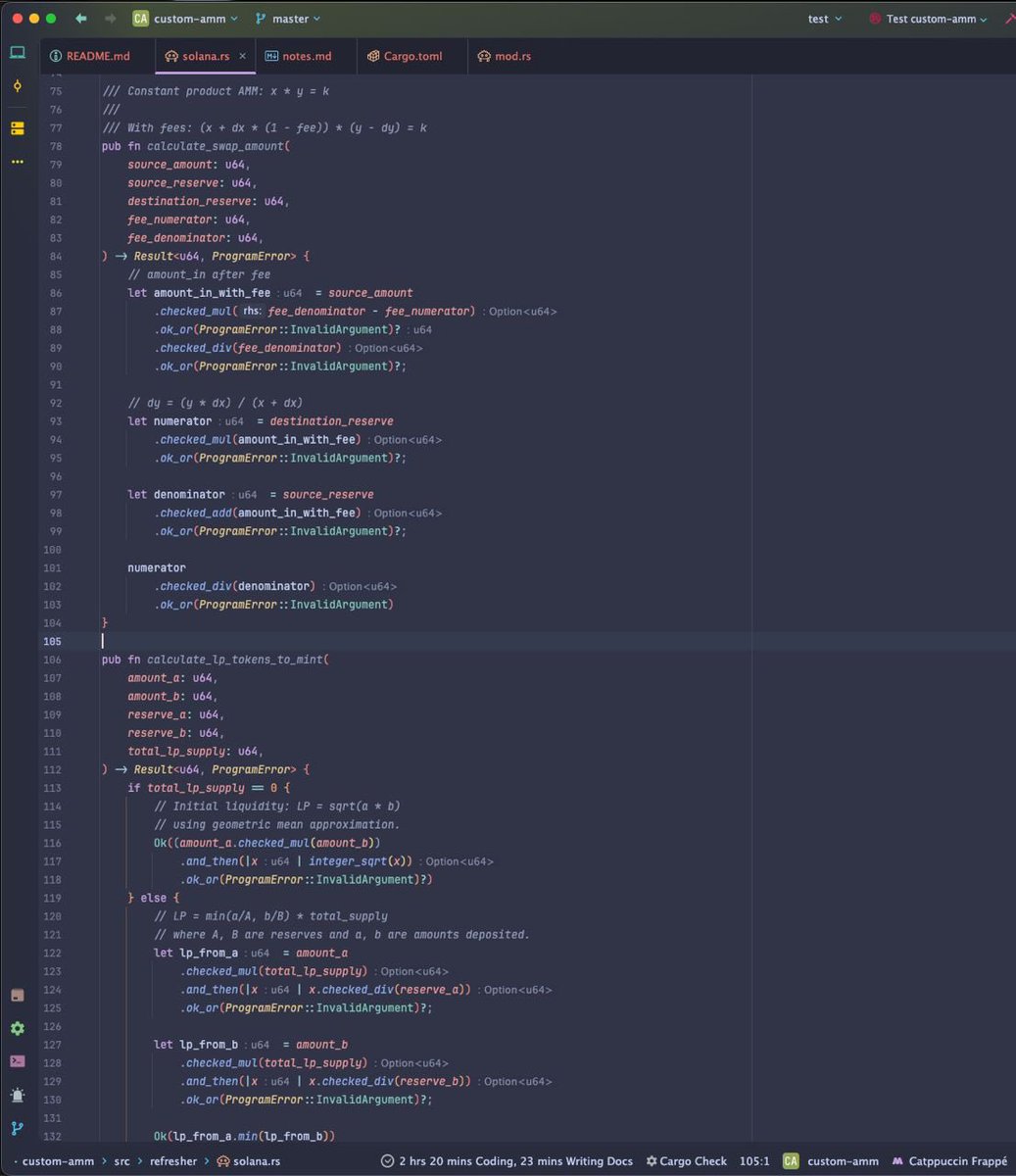Click the calculate_lp_tokens_to_mint function name
This screenshot has width=1016, height=1176.
(234, 660)
